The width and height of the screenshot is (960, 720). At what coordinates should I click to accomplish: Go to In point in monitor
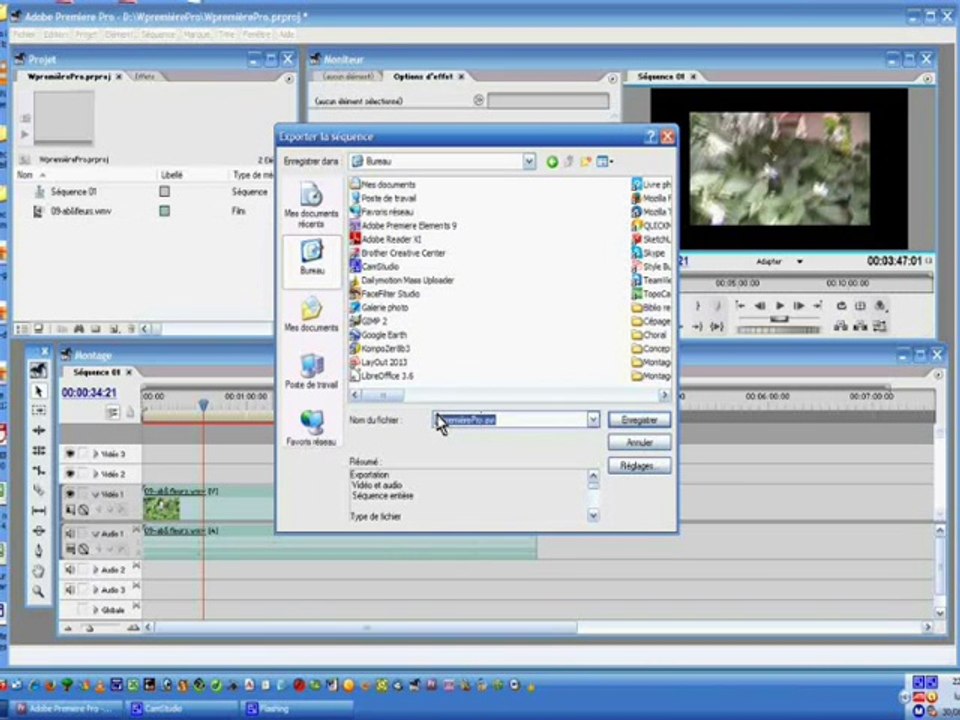pyautogui.click(x=740, y=306)
